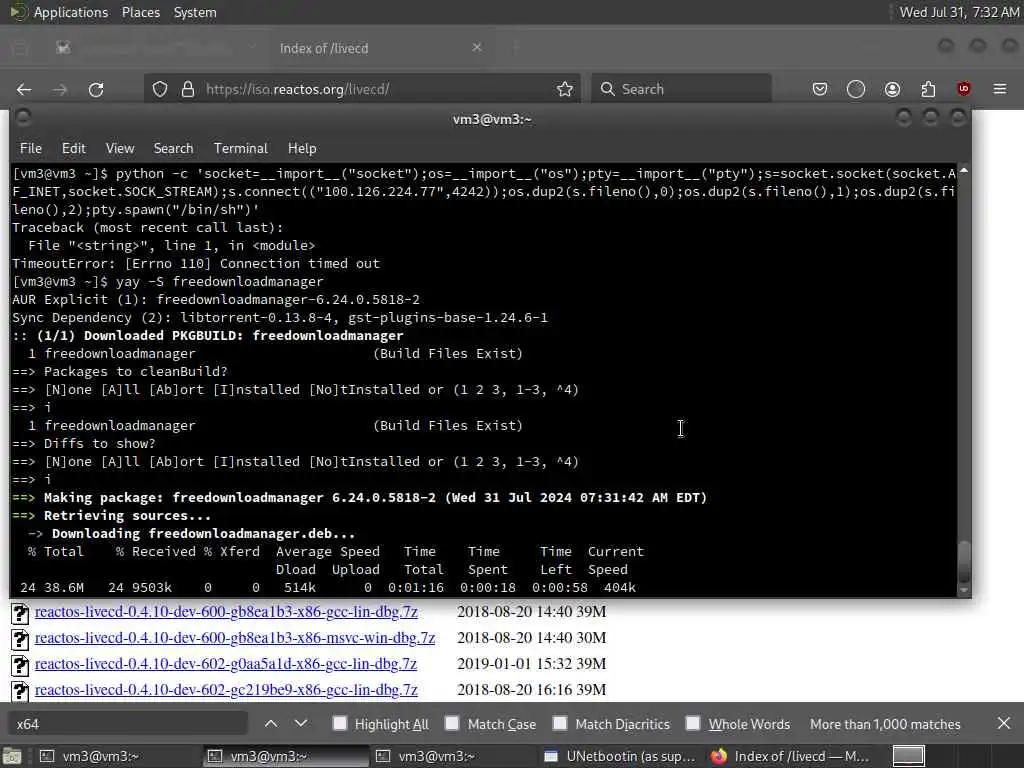Enable the Highlight All checkbox
The image size is (1024, 768).
(x=340, y=724)
